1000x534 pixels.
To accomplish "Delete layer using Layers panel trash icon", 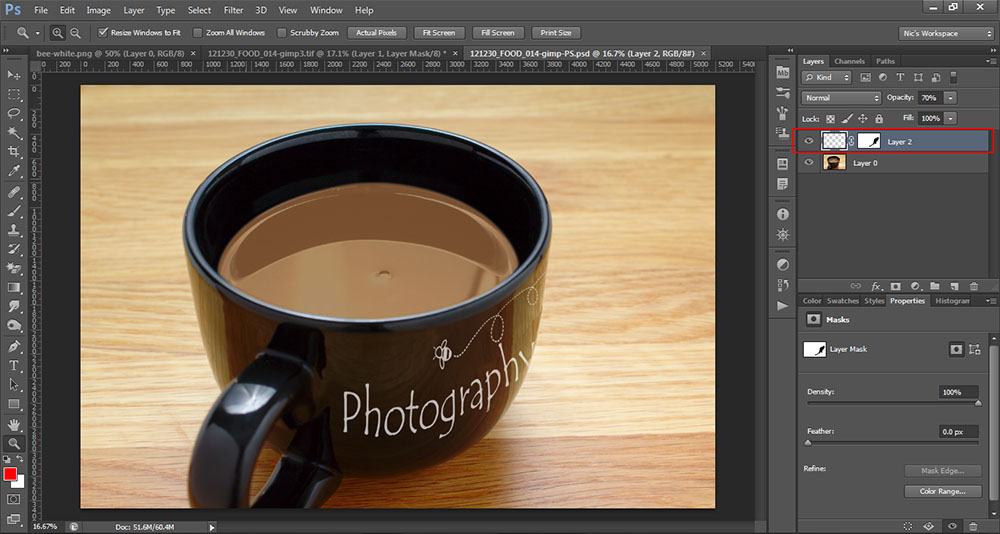I will click(974, 286).
